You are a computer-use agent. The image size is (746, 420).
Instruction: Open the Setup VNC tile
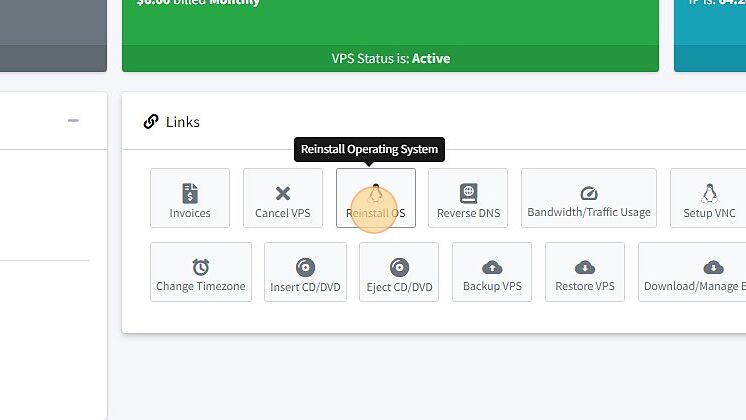pyautogui.click(x=708, y=198)
